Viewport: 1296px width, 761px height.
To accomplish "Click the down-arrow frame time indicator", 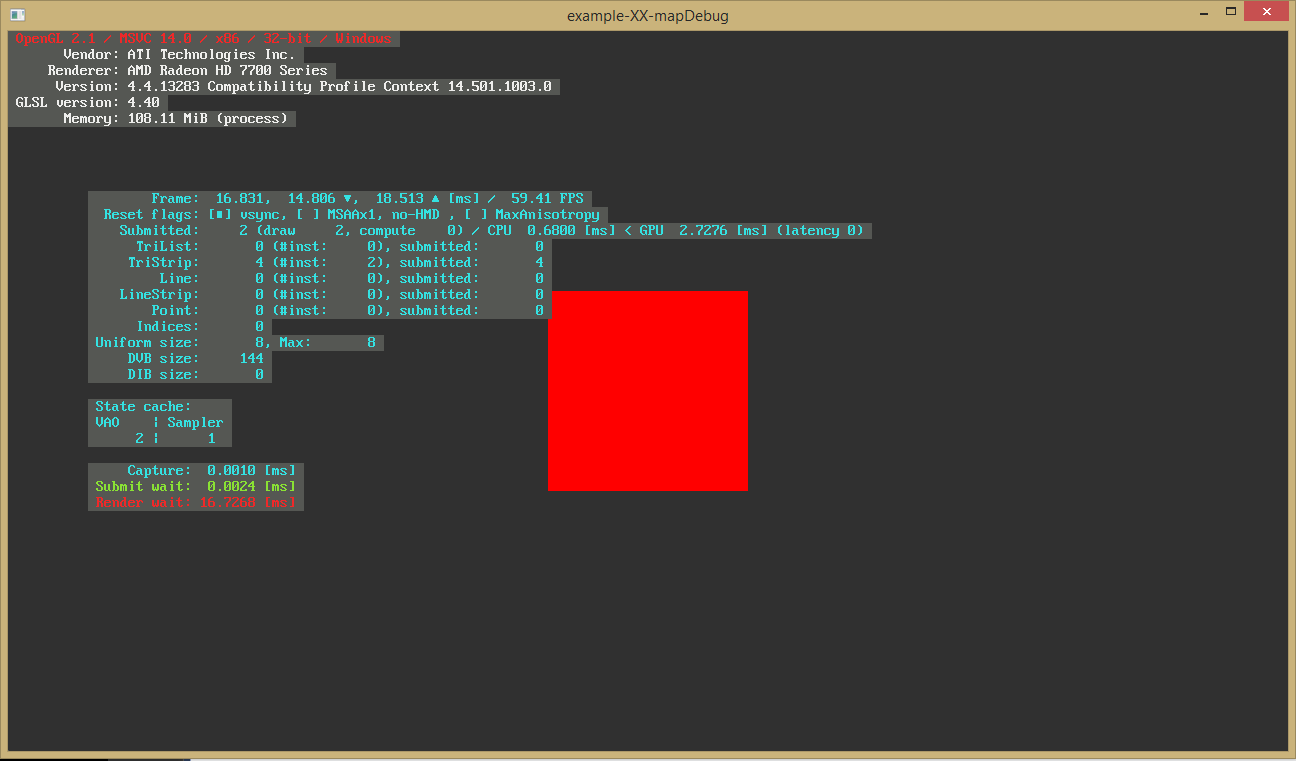I will [x=346, y=198].
